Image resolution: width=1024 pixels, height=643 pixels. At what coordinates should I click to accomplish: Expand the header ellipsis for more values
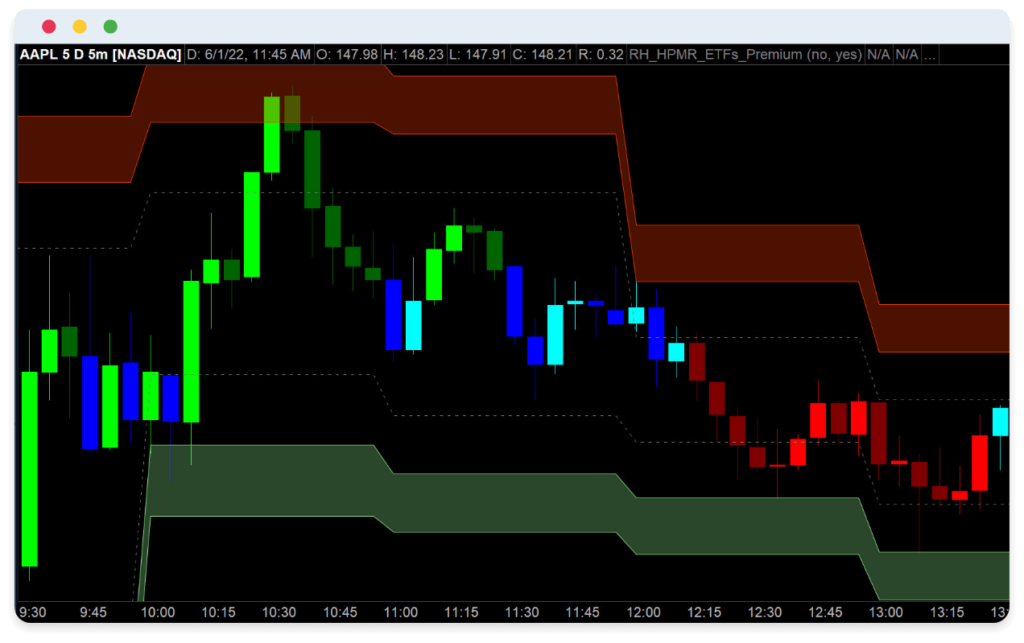coord(929,55)
